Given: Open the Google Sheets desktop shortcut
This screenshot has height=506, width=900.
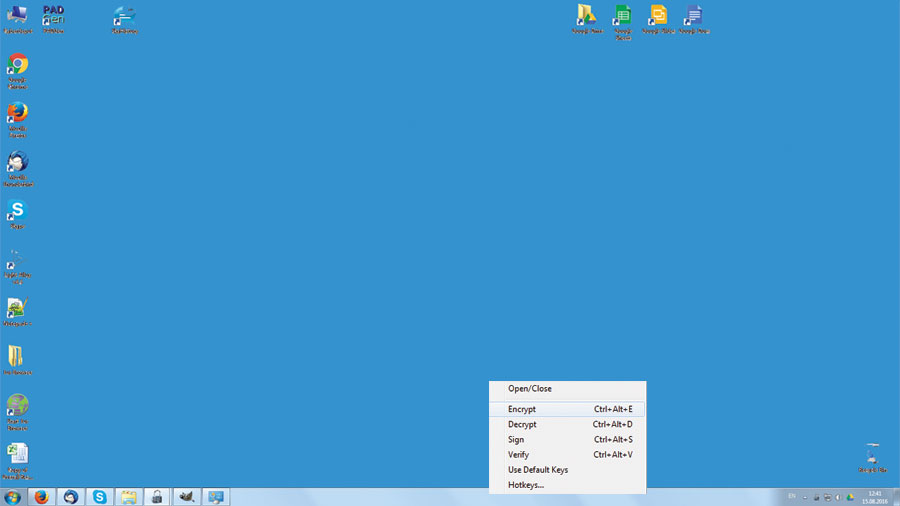Looking at the screenshot, I should coord(623,22).
